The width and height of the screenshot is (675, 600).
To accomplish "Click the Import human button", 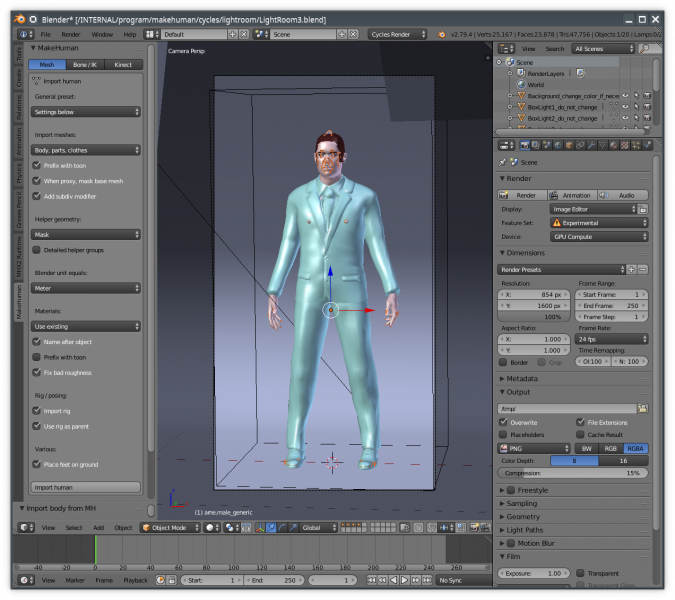I will (x=85, y=487).
